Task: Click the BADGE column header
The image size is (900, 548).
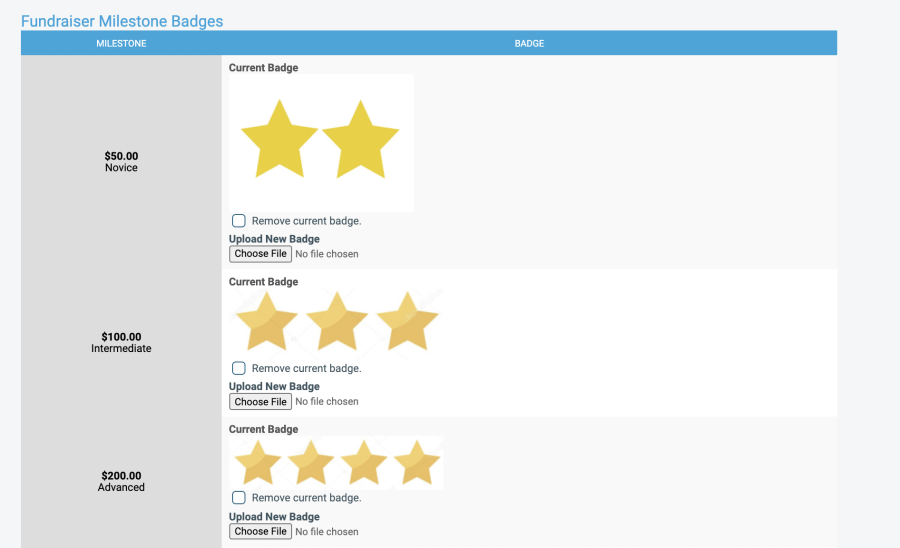Action: click(x=529, y=44)
